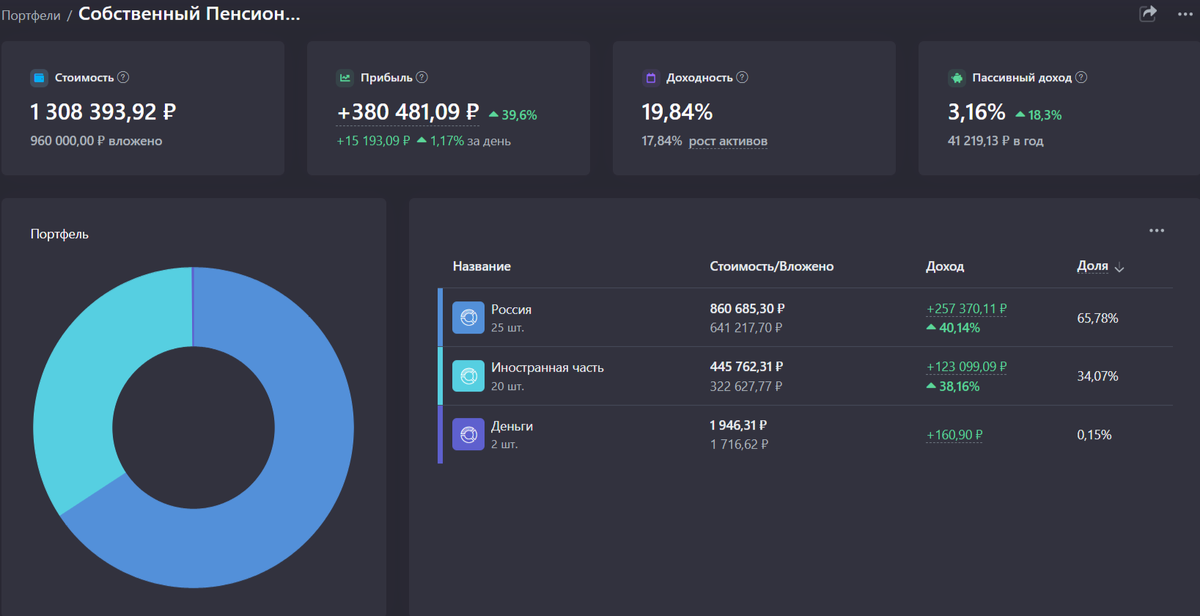The width and height of the screenshot is (1200, 616).
Task: Show help for Прибыль question mark
Action: click(x=422, y=77)
